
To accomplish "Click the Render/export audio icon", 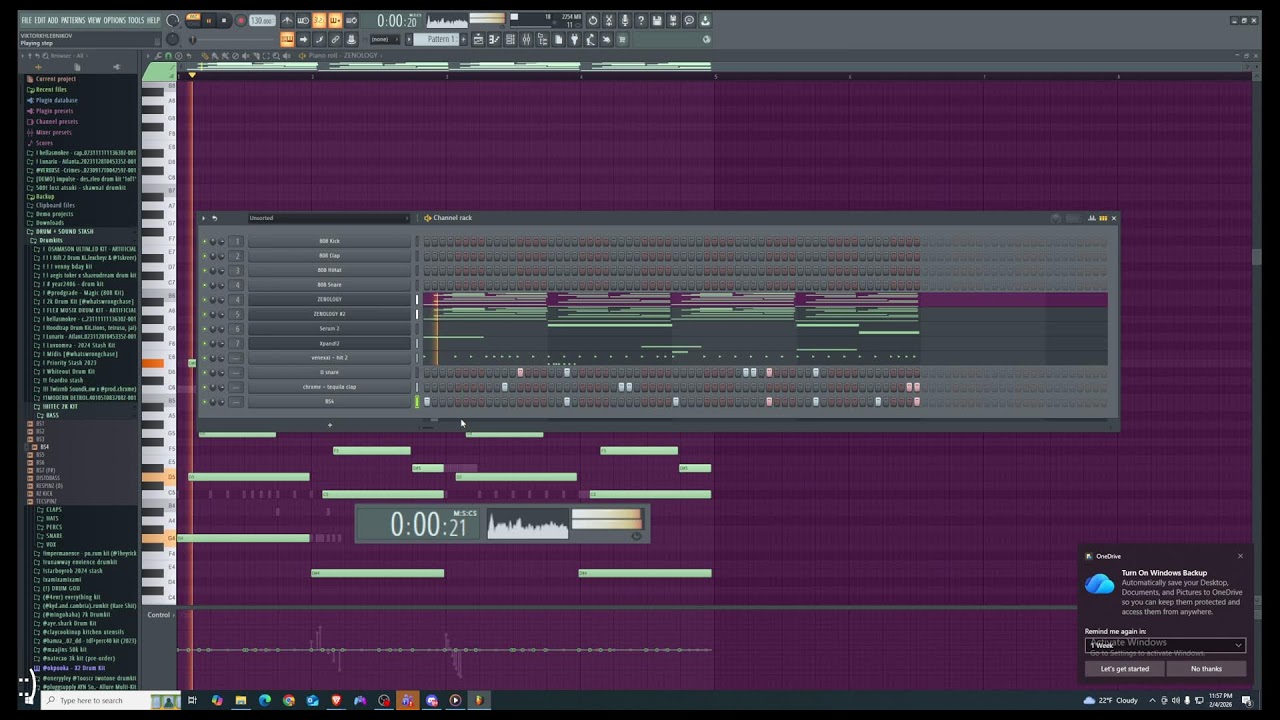I will point(673,20).
